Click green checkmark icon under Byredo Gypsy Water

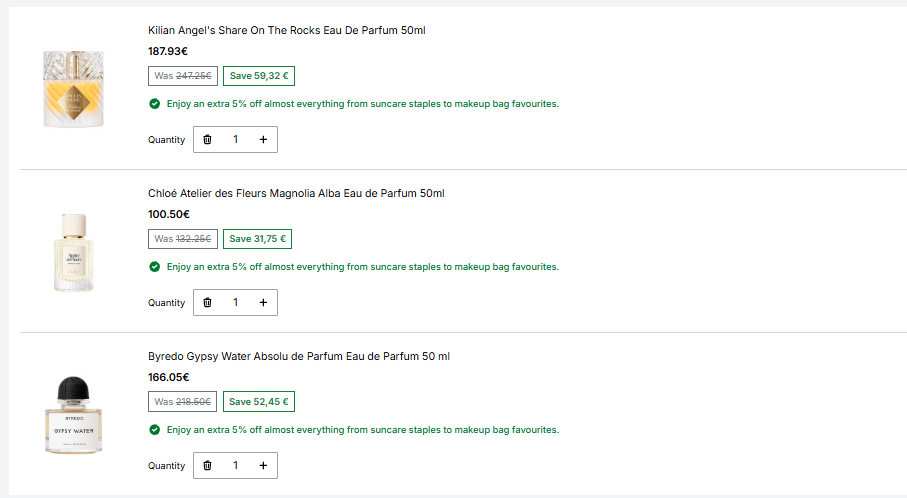click(154, 430)
